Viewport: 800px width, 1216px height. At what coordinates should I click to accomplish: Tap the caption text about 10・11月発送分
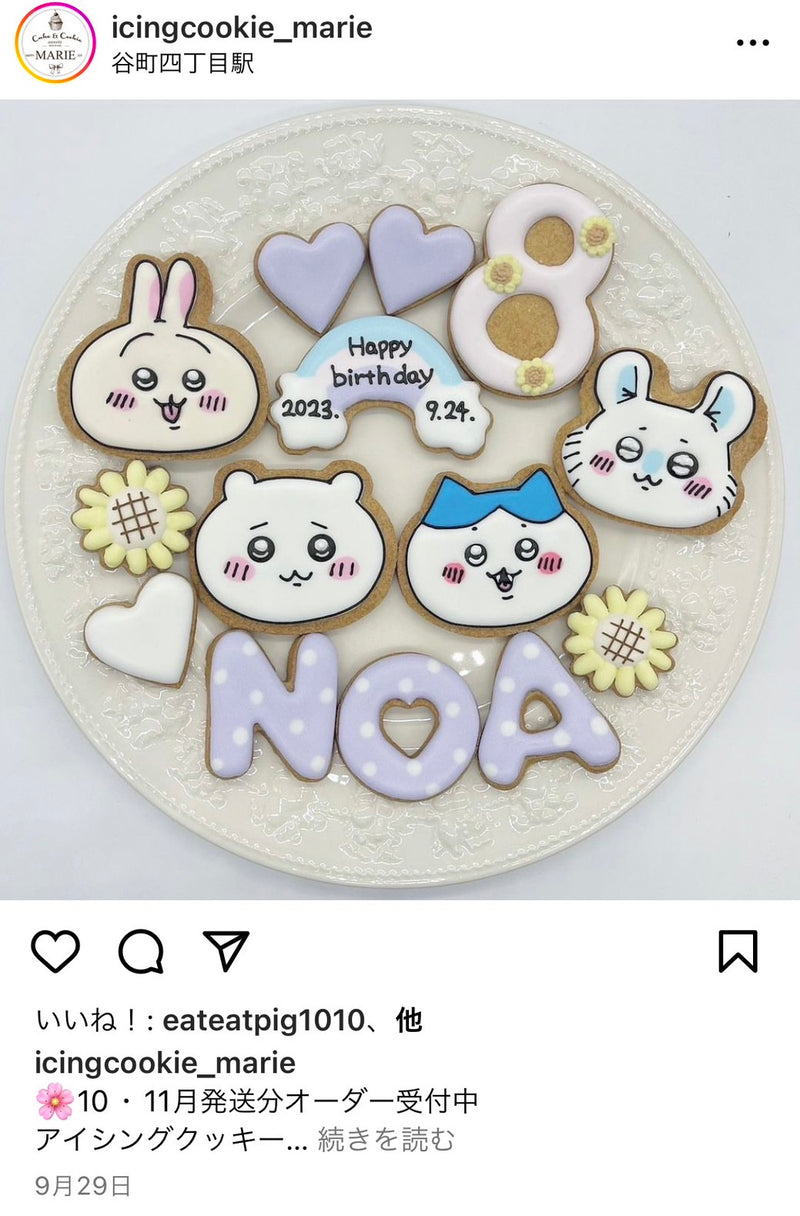(x=257, y=1103)
